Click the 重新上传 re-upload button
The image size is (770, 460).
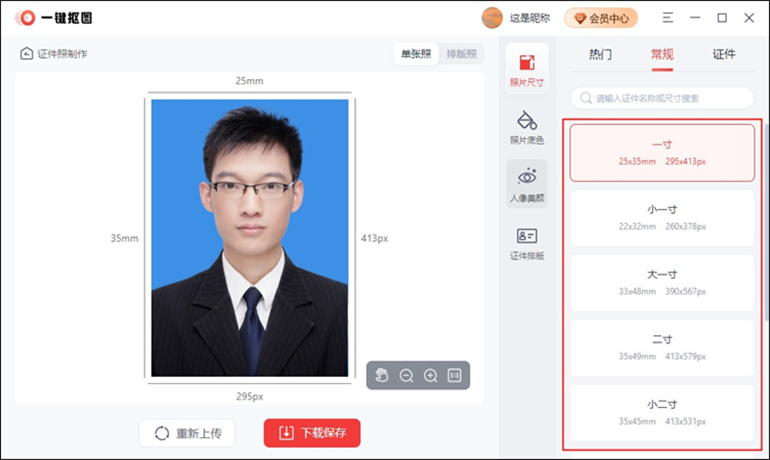(x=187, y=433)
